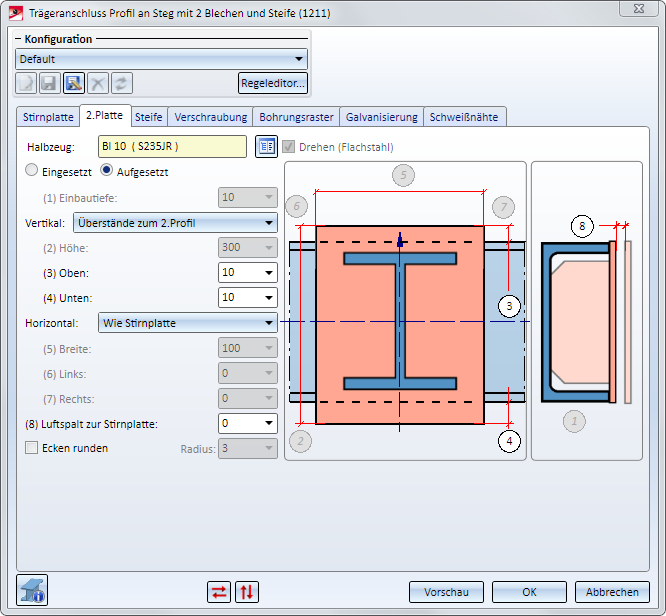Click the save-as configuration icon

pos(74,83)
